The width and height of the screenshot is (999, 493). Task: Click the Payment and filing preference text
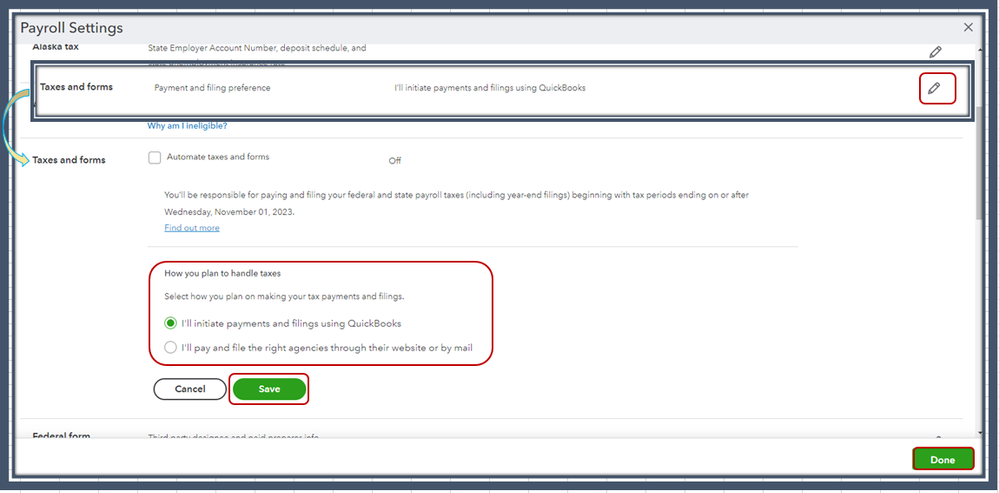(x=212, y=88)
